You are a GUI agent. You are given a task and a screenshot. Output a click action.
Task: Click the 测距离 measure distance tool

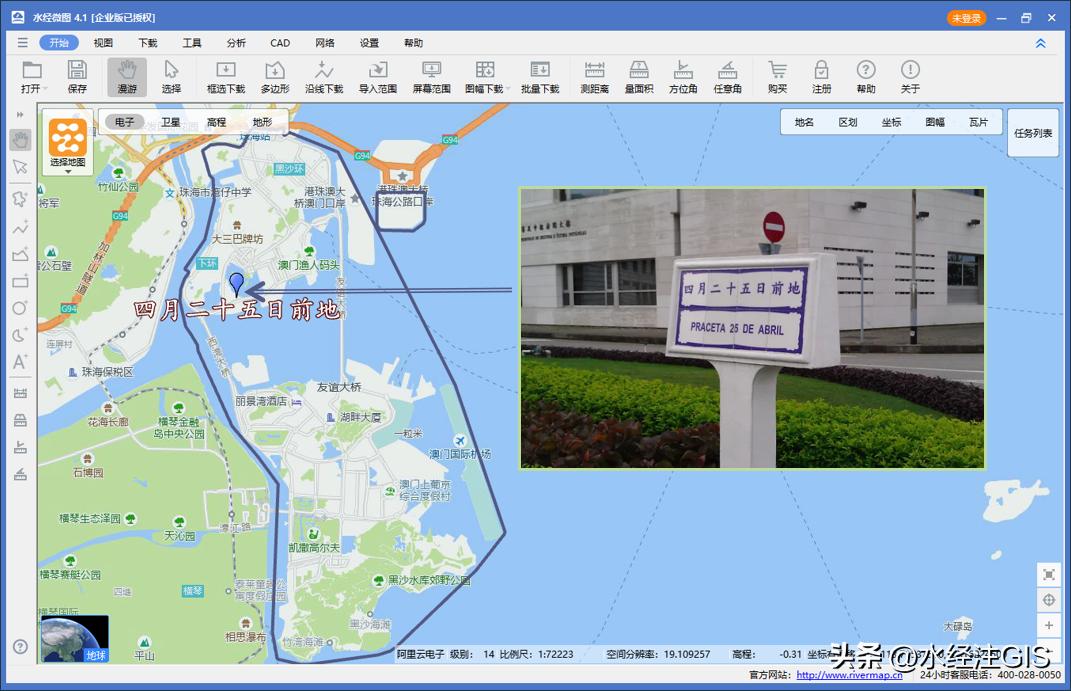(595, 76)
